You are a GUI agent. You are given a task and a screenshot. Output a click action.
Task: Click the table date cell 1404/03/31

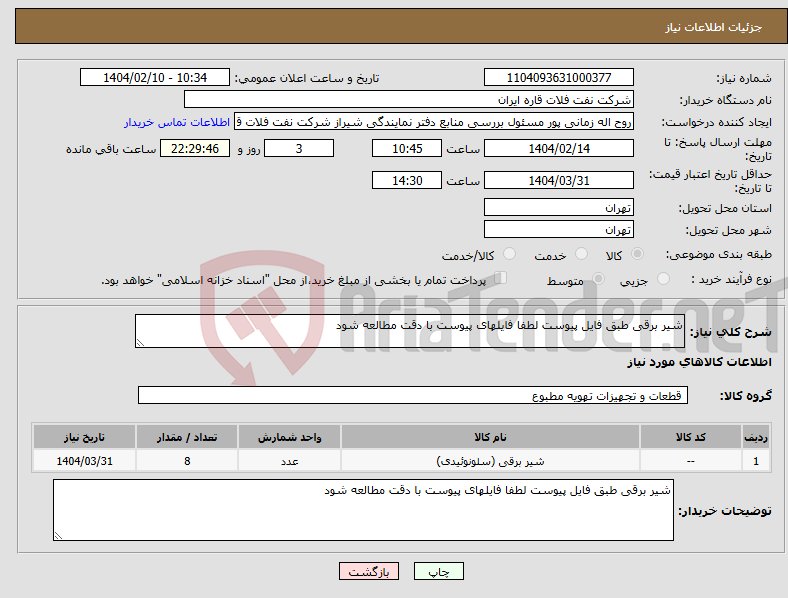point(84,461)
